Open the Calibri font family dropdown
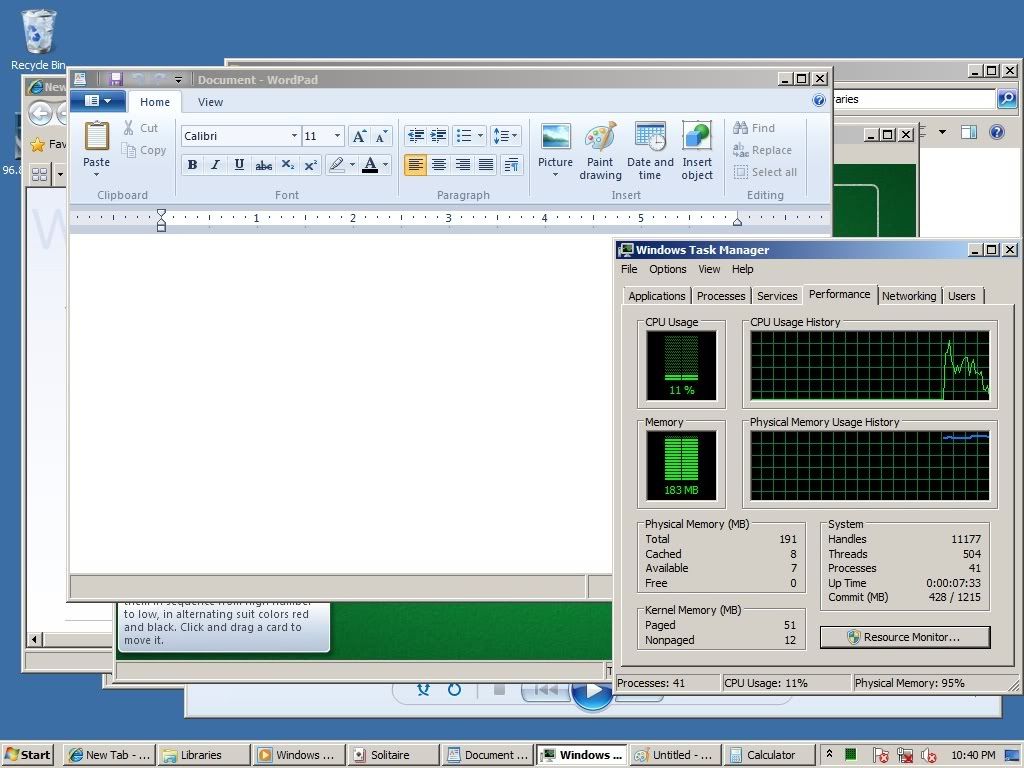Viewport: 1024px width, 768px height. tap(294, 136)
